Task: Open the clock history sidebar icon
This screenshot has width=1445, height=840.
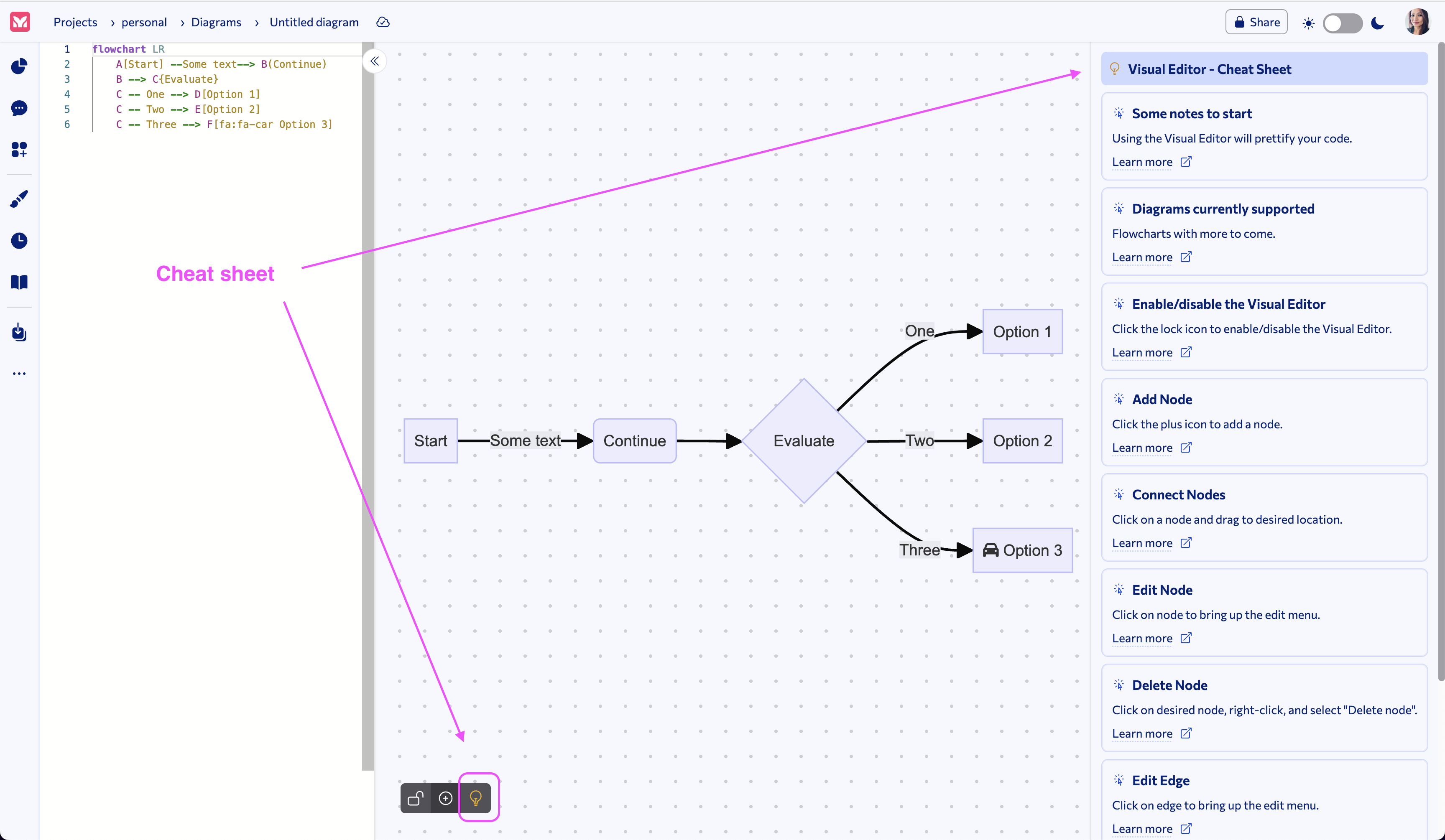Action: tap(20, 241)
